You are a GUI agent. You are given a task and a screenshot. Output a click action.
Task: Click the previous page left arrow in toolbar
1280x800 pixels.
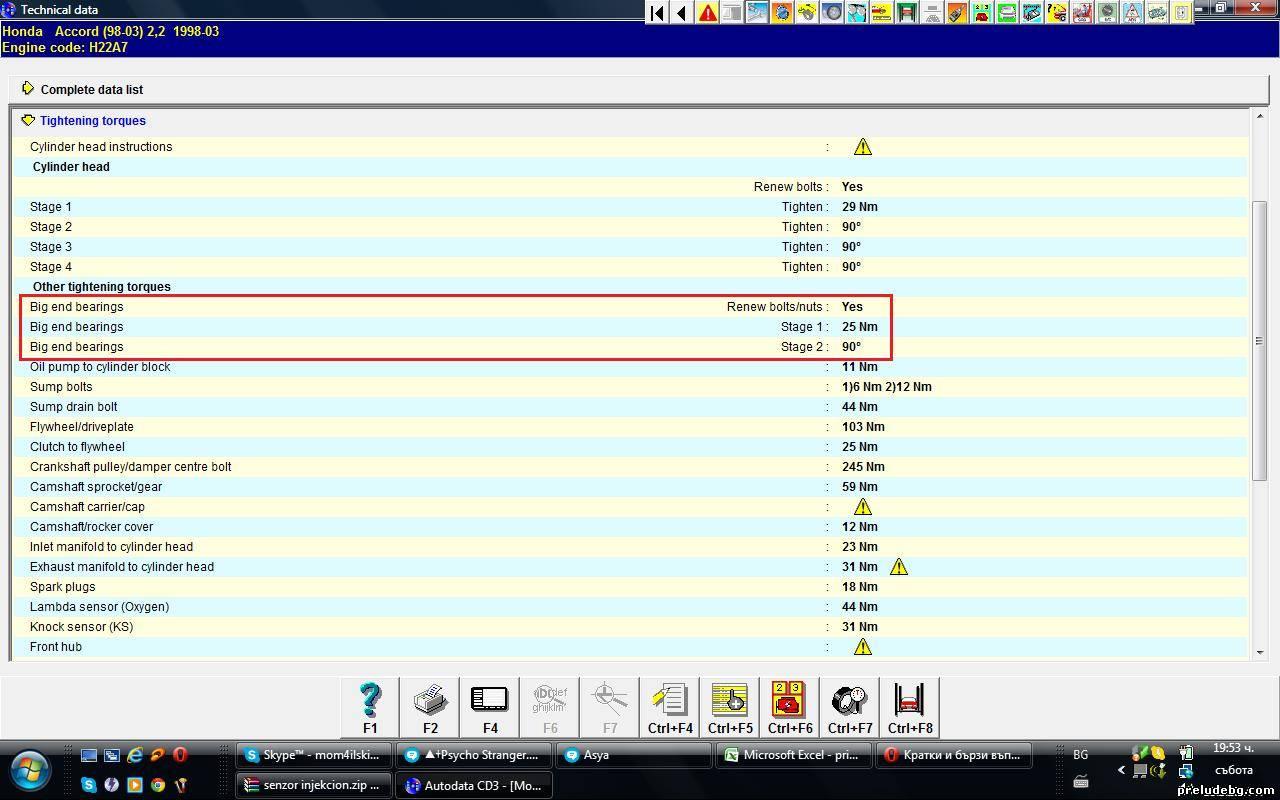[x=682, y=13]
